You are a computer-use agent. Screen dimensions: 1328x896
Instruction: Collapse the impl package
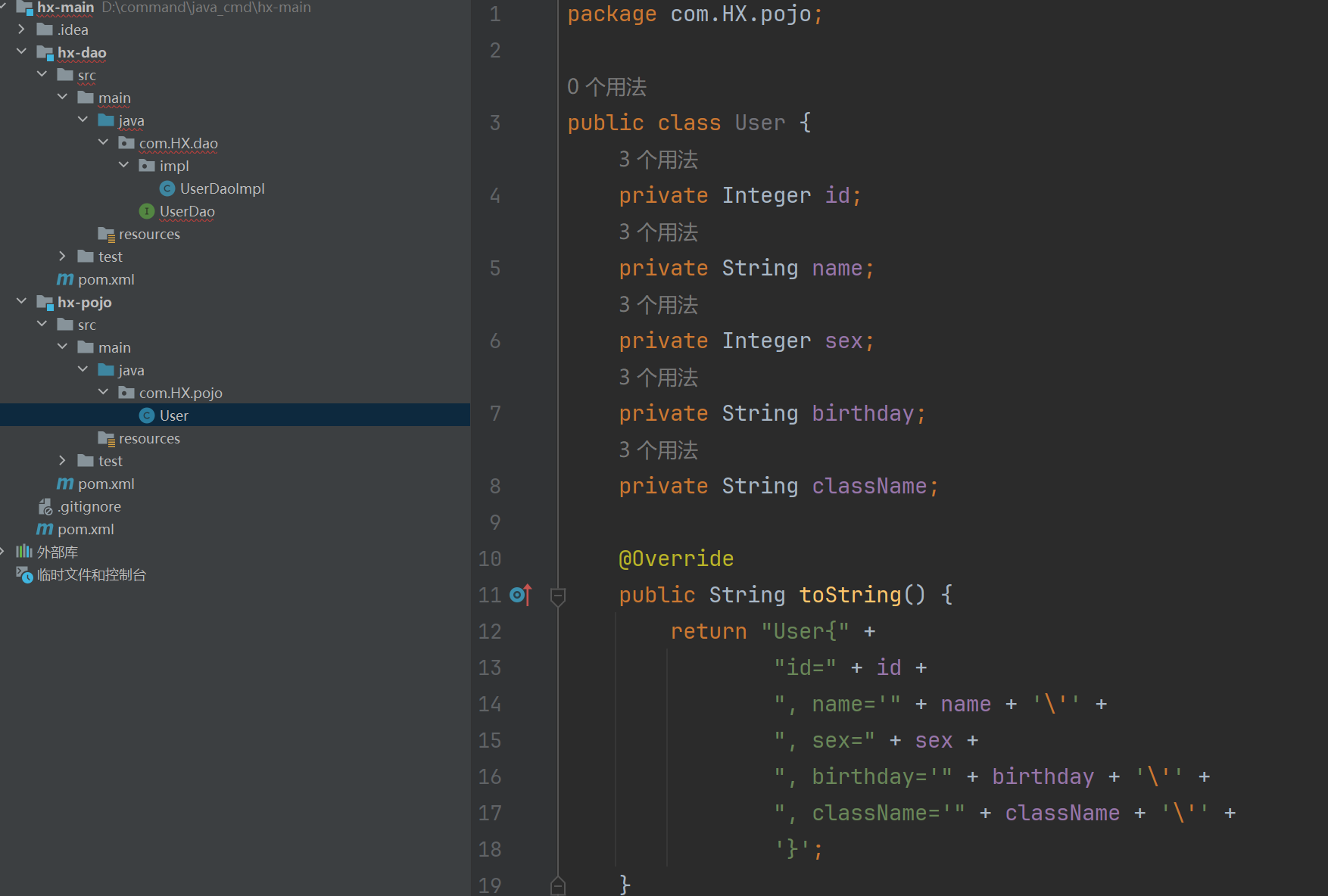tap(123, 166)
